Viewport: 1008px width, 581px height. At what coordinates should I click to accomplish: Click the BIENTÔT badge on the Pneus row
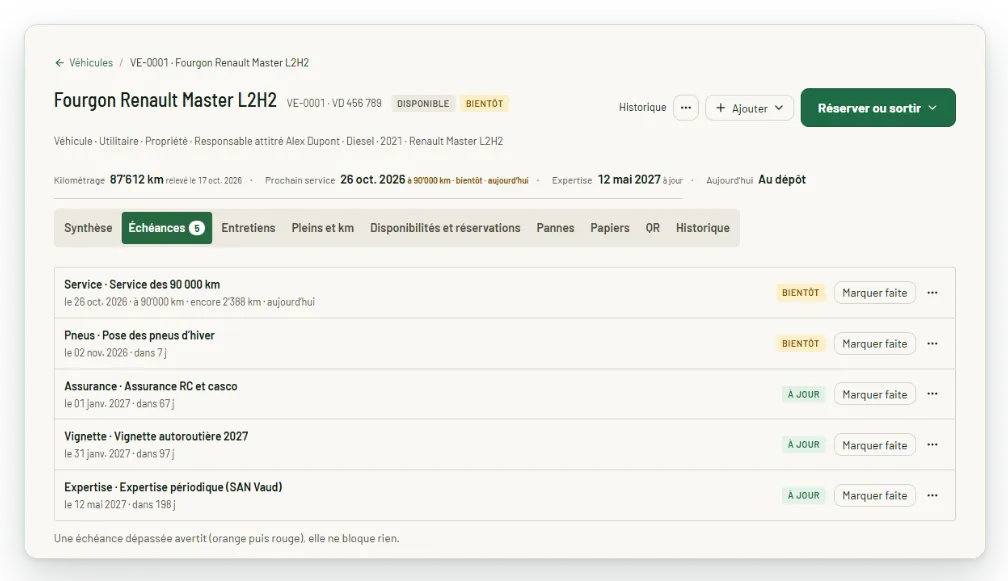coord(800,344)
